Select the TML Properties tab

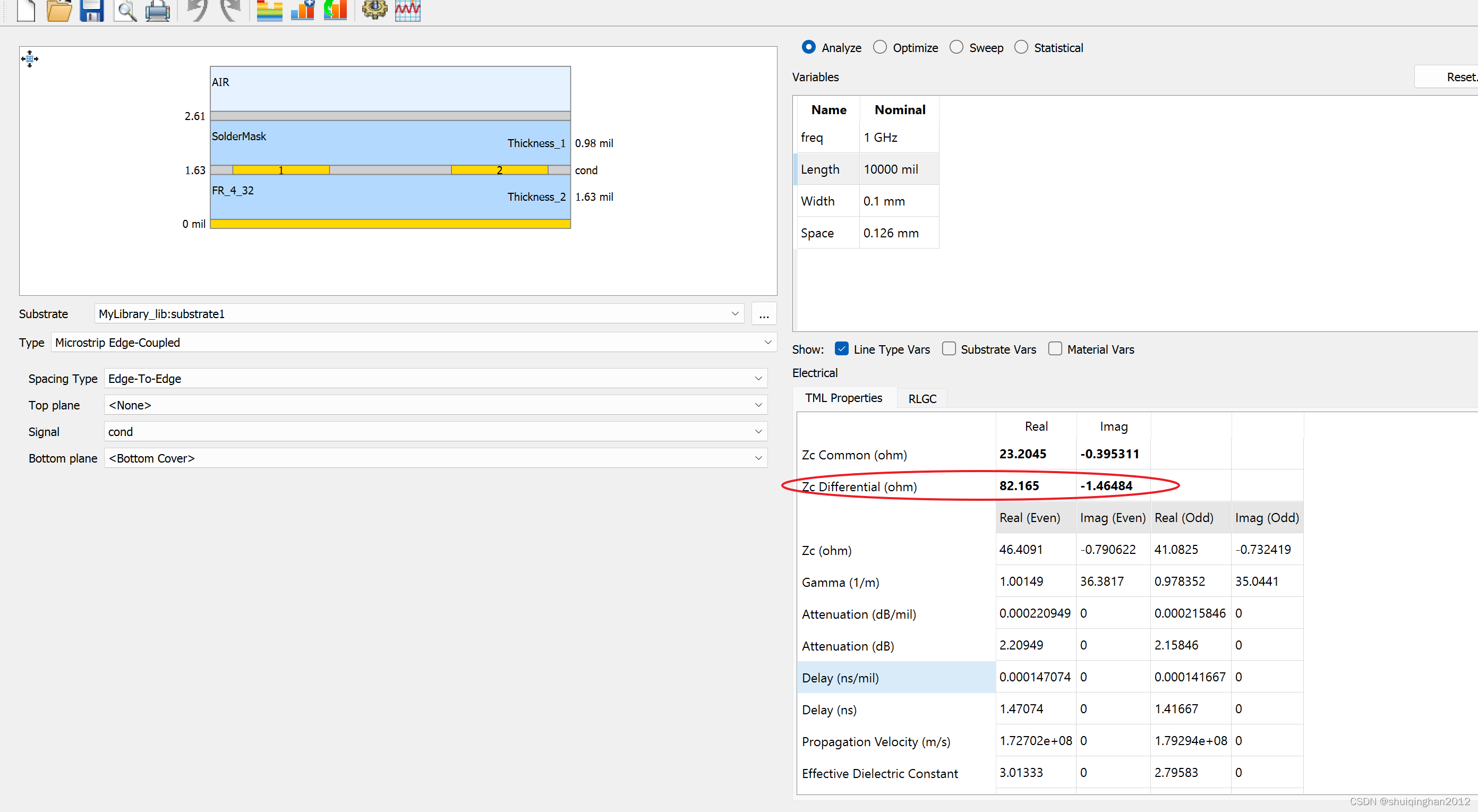click(843, 398)
